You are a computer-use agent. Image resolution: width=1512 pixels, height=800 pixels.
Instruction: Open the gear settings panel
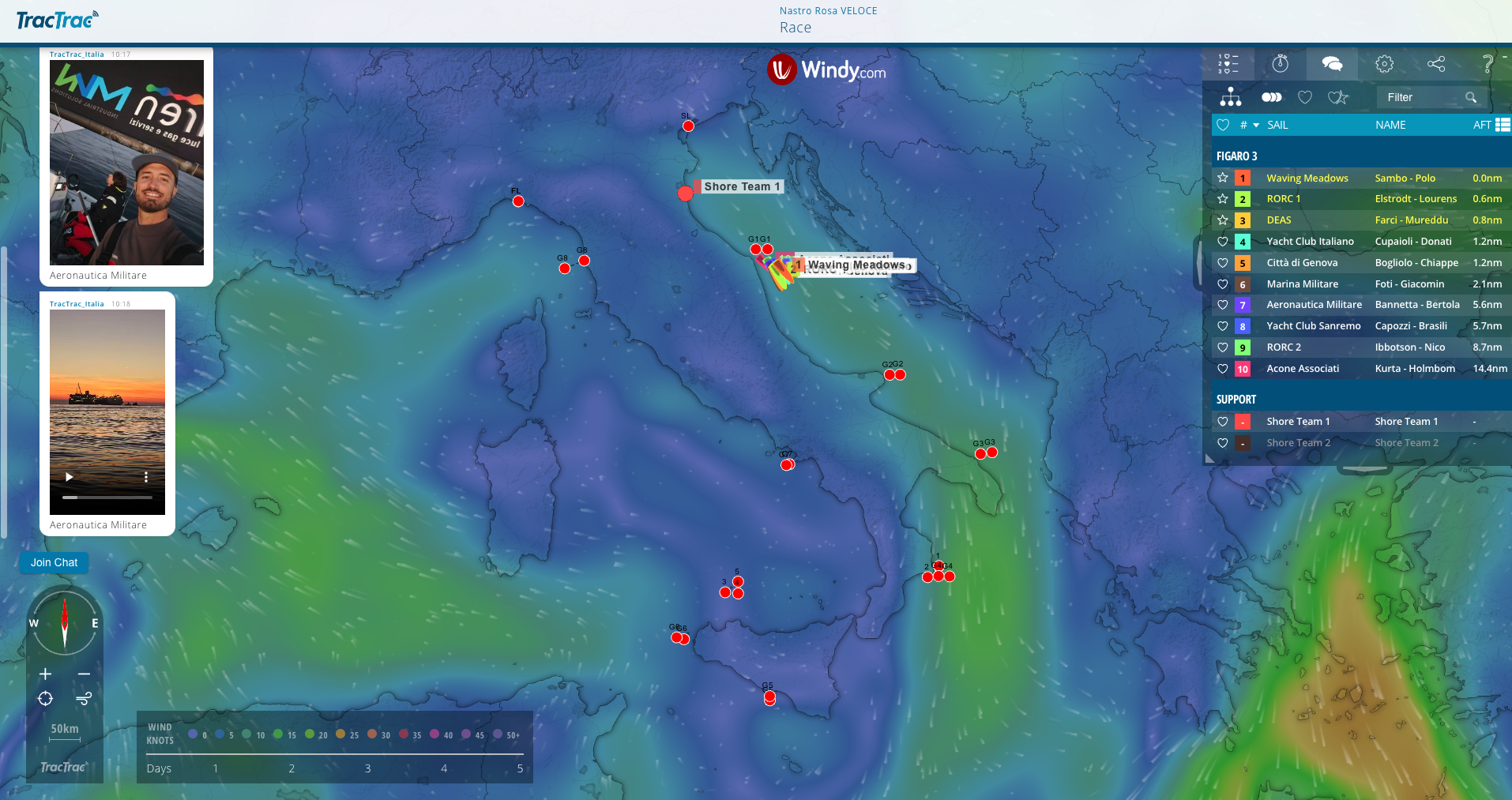pyautogui.click(x=1384, y=64)
